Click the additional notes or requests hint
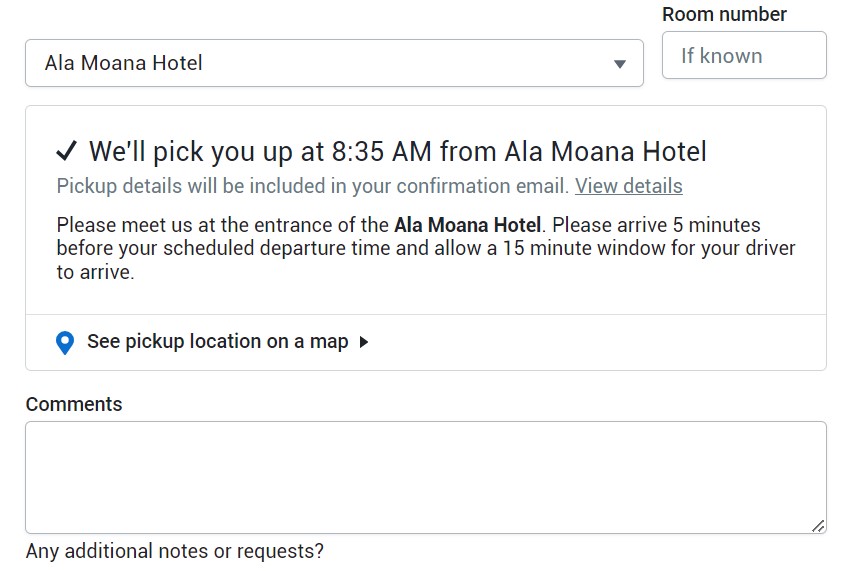The height and width of the screenshot is (571, 856). tap(175, 551)
